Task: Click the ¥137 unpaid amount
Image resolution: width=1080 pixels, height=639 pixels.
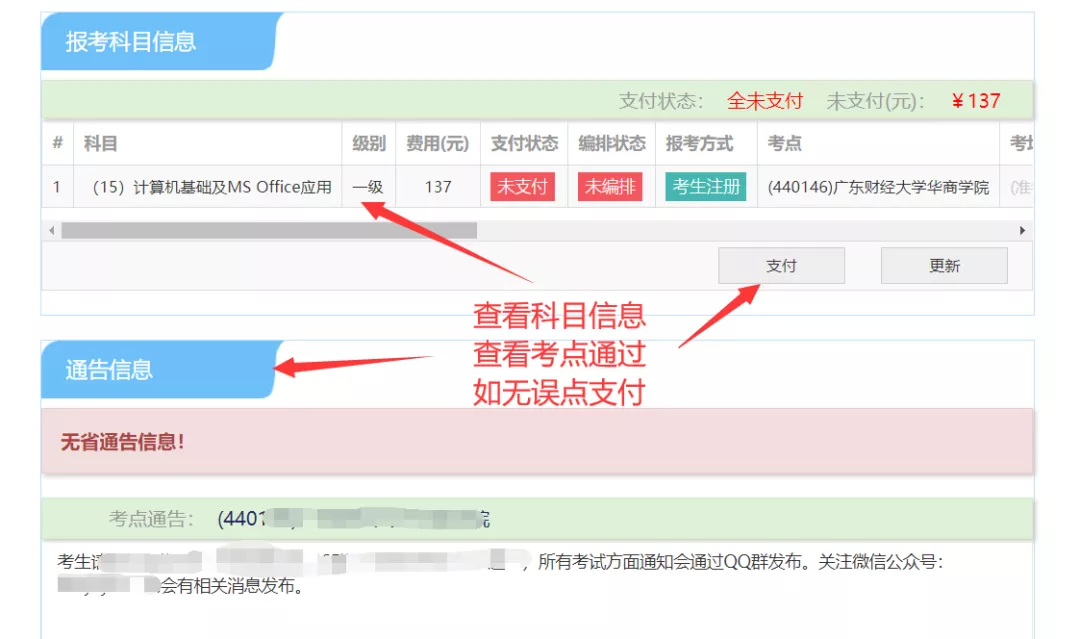Action: pyautogui.click(x=975, y=101)
